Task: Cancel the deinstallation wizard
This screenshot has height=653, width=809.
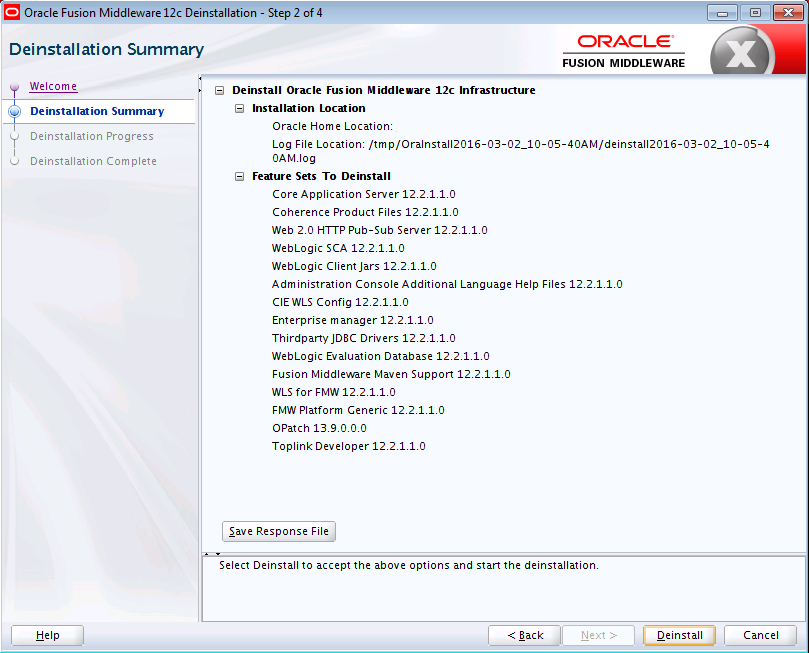Action: click(761, 635)
